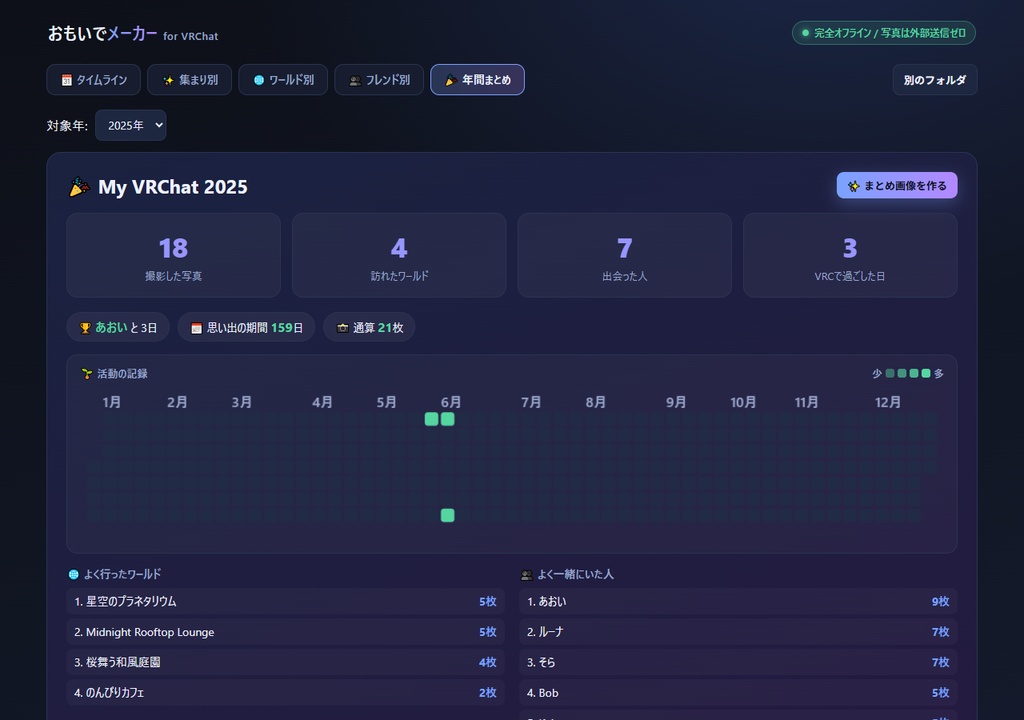Open the 対象年 2025年 dropdown
This screenshot has width=1024, height=720.
[131, 125]
